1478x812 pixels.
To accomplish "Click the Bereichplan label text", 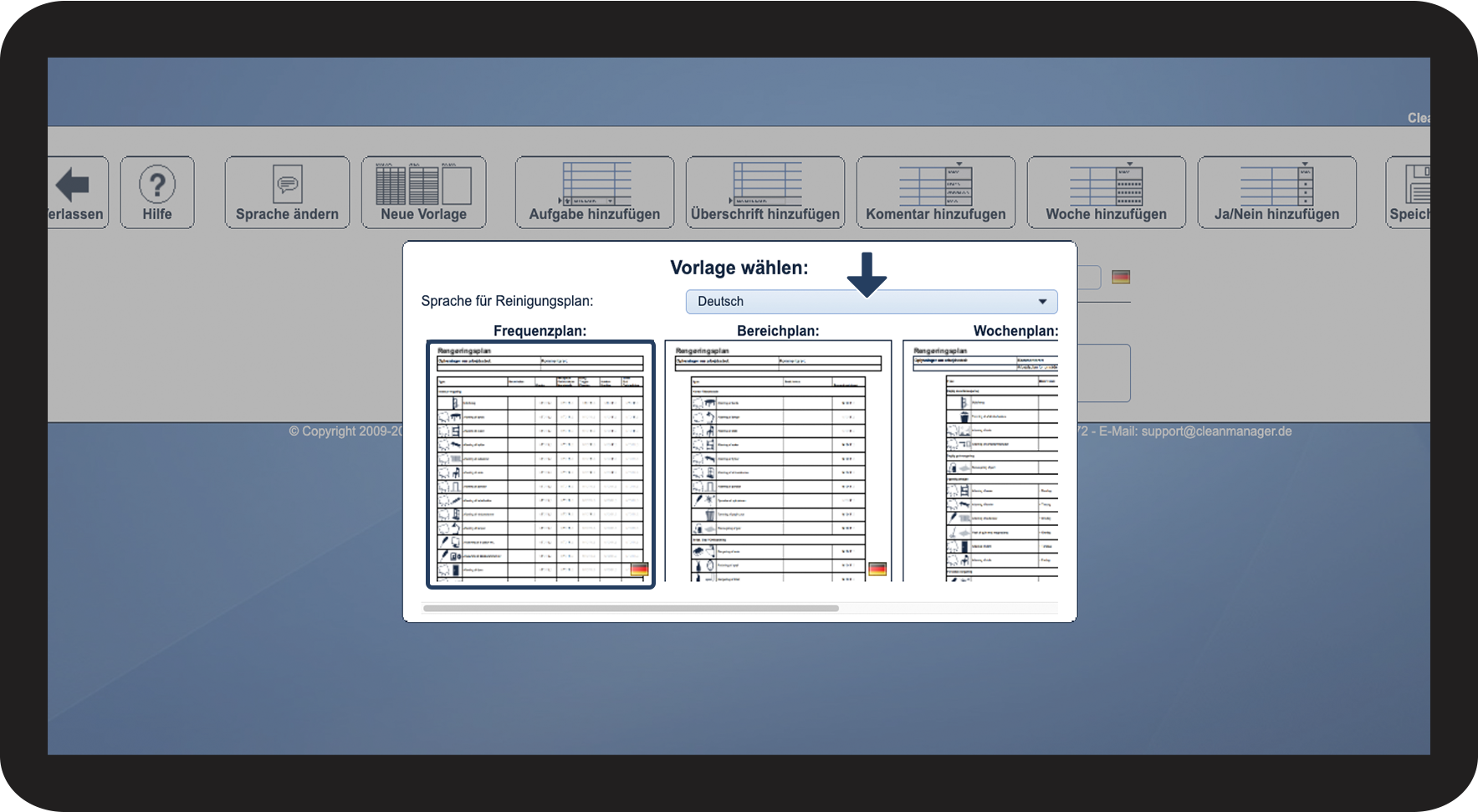I will (778, 331).
